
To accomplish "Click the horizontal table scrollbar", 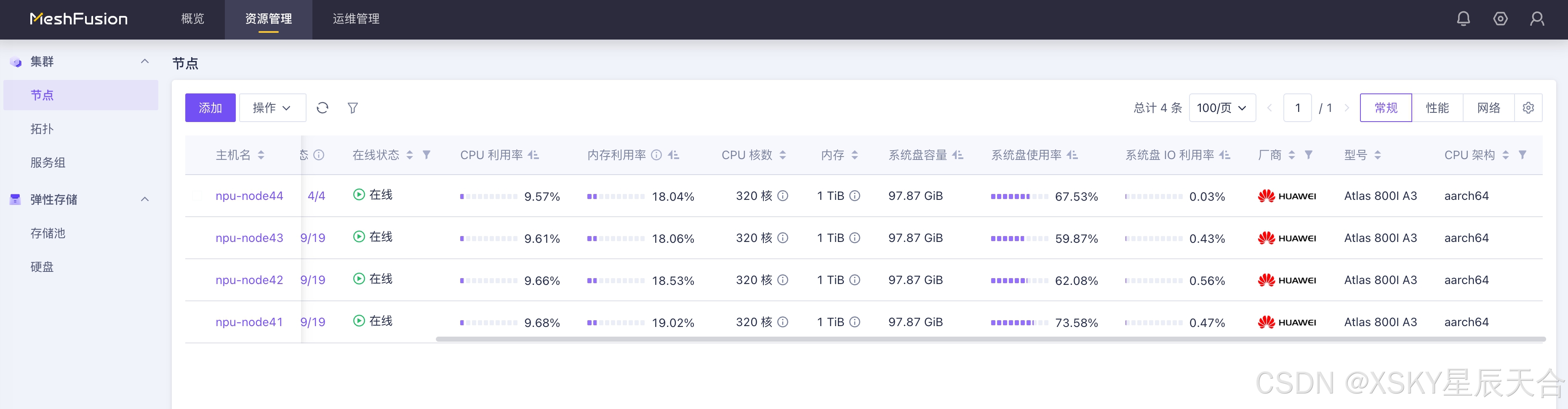I will (990, 339).
